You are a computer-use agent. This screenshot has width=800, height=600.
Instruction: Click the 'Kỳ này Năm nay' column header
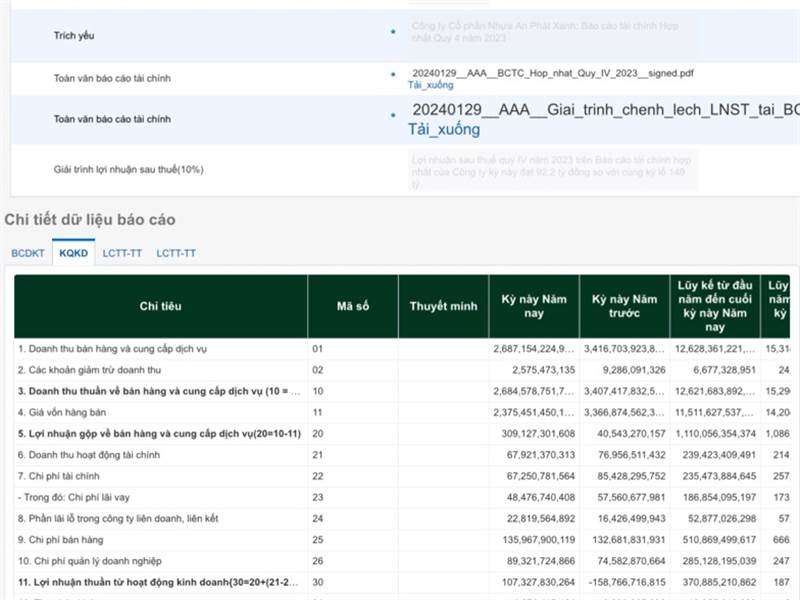[x=534, y=306]
